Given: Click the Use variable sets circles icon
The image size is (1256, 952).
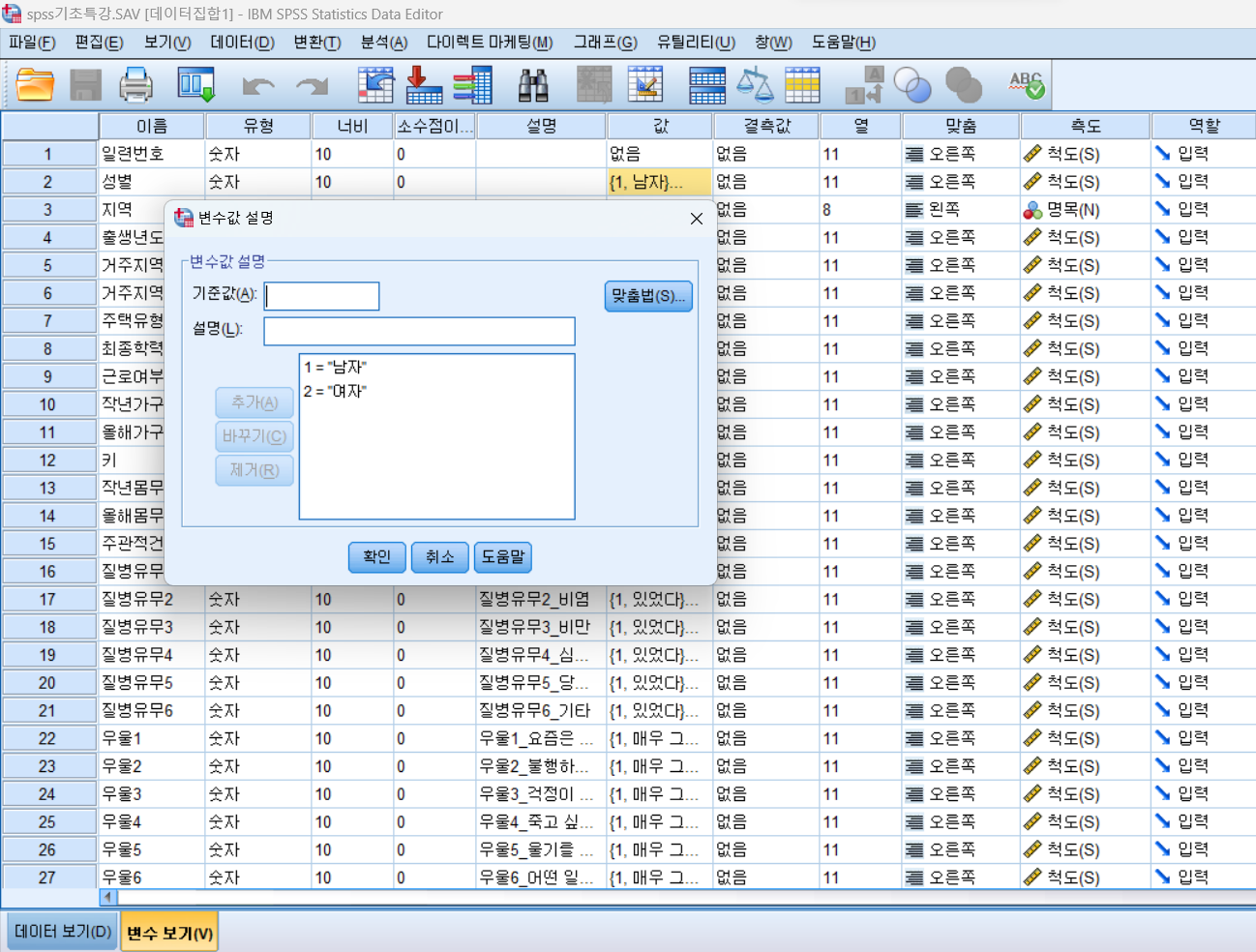Looking at the screenshot, I should [912, 85].
